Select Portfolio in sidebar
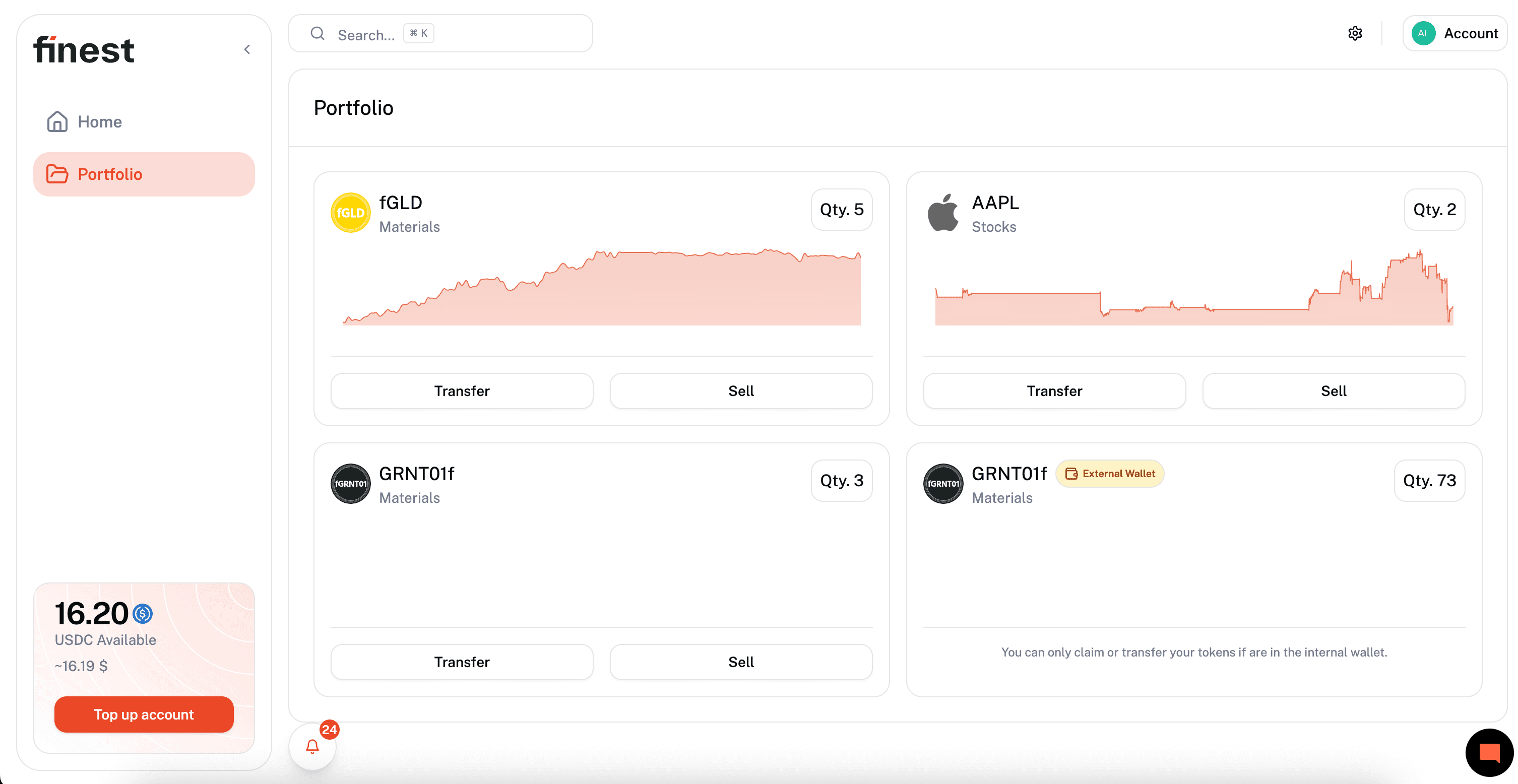 pyautogui.click(x=109, y=174)
